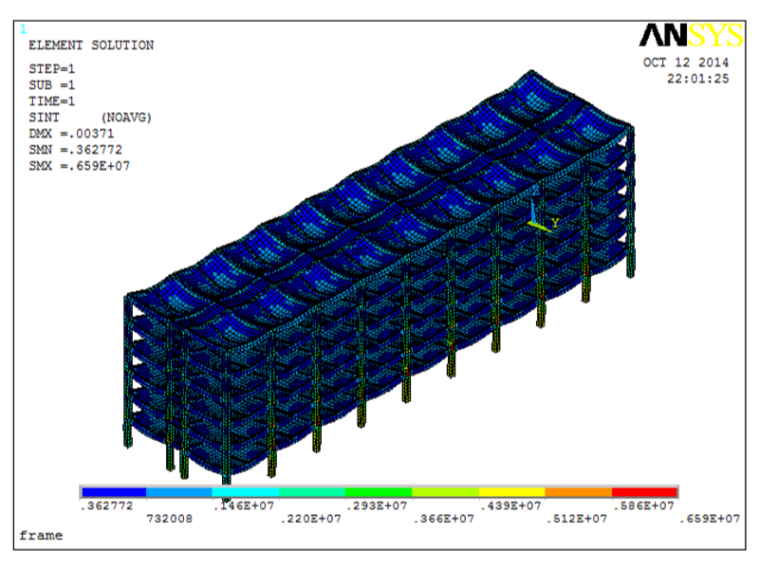Screen dimensions: 760x570
Task: Click the SINT (NOAVG) label
Action: (x=91, y=117)
